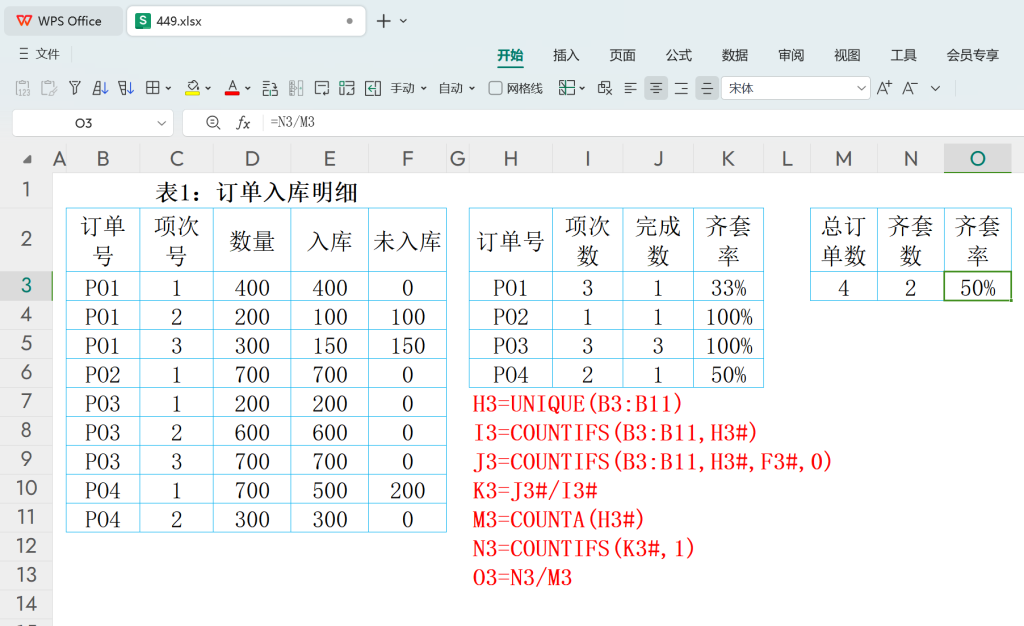The width and height of the screenshot is (1024, 626).
Task: Toggle the 网格线 gridlines checkbox
Action: coord(496,88)
